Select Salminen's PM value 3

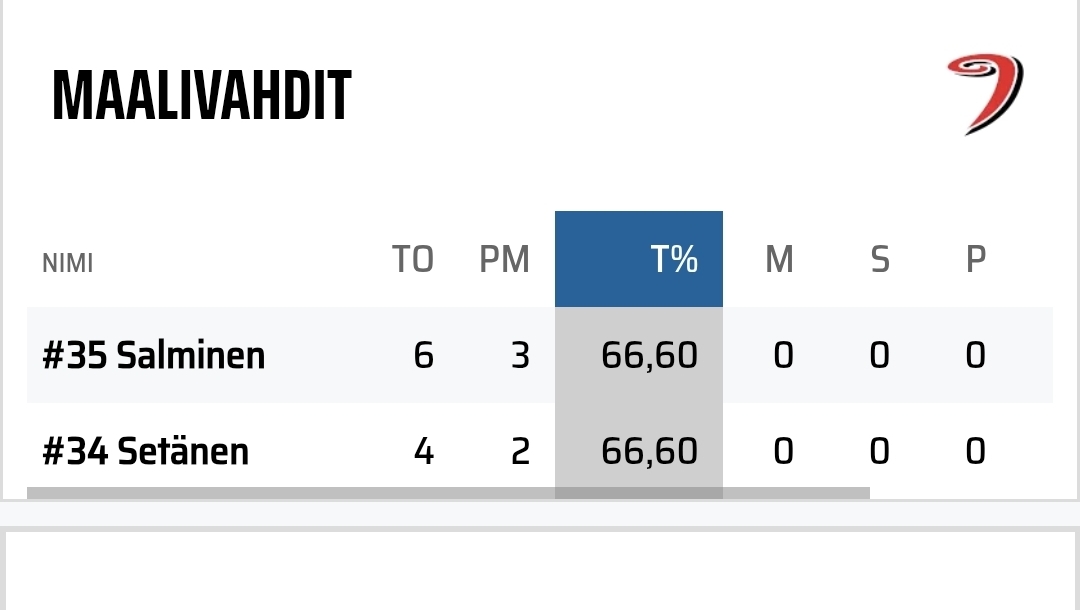point(520,355)
